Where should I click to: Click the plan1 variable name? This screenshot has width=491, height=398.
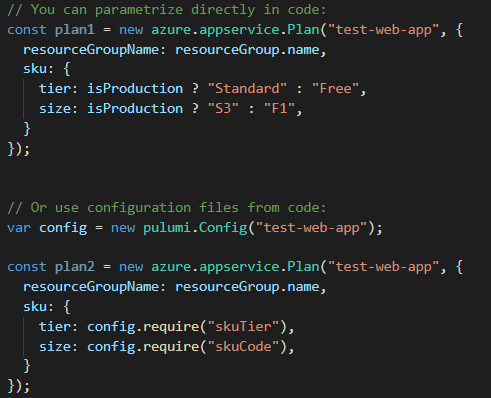[x=75, y=30]
